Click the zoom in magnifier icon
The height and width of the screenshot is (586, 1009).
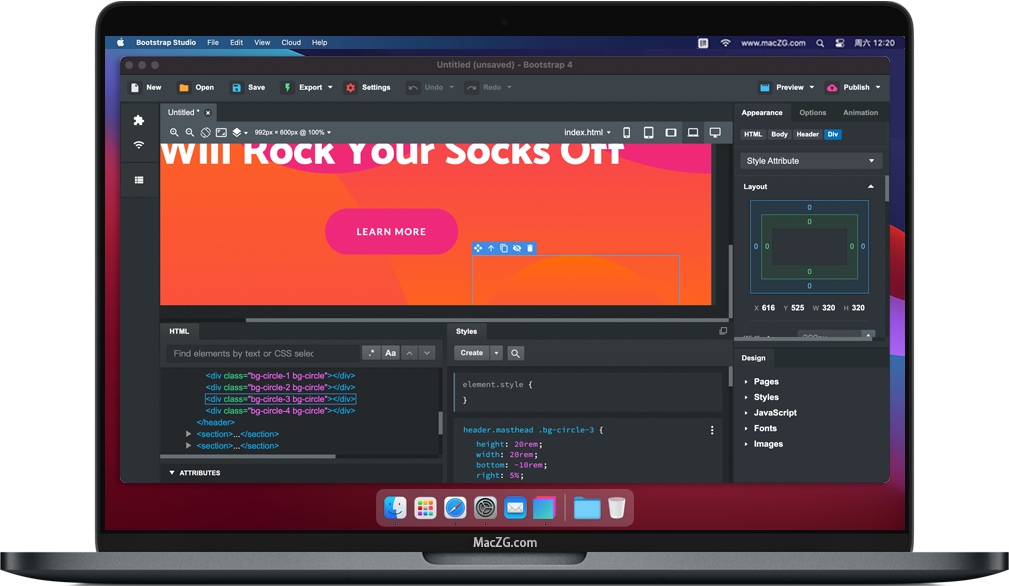click(x=174, y=132)
